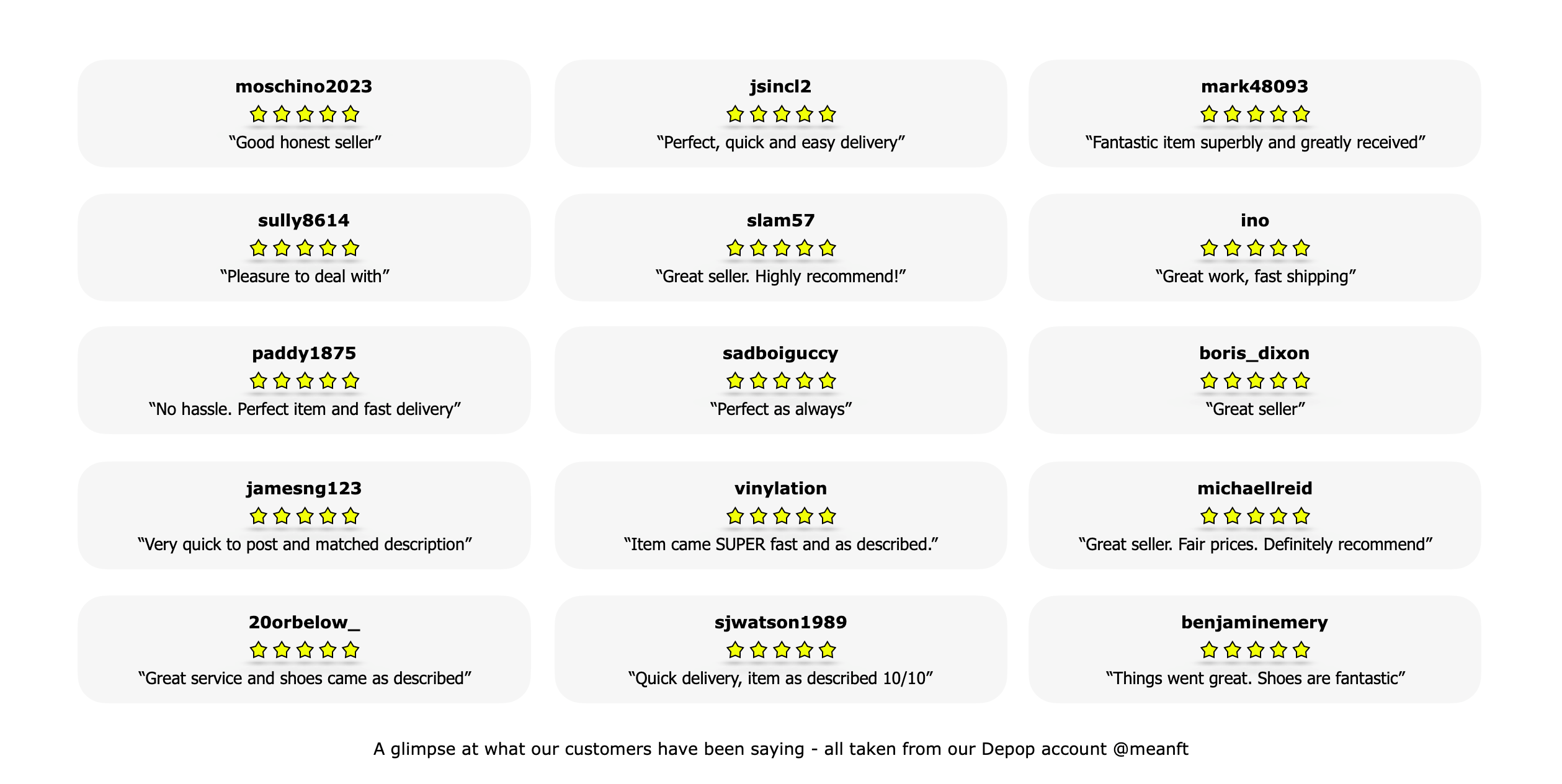
Task: Click the stars beneath boris_dixon
Action: coord(1255,381)
